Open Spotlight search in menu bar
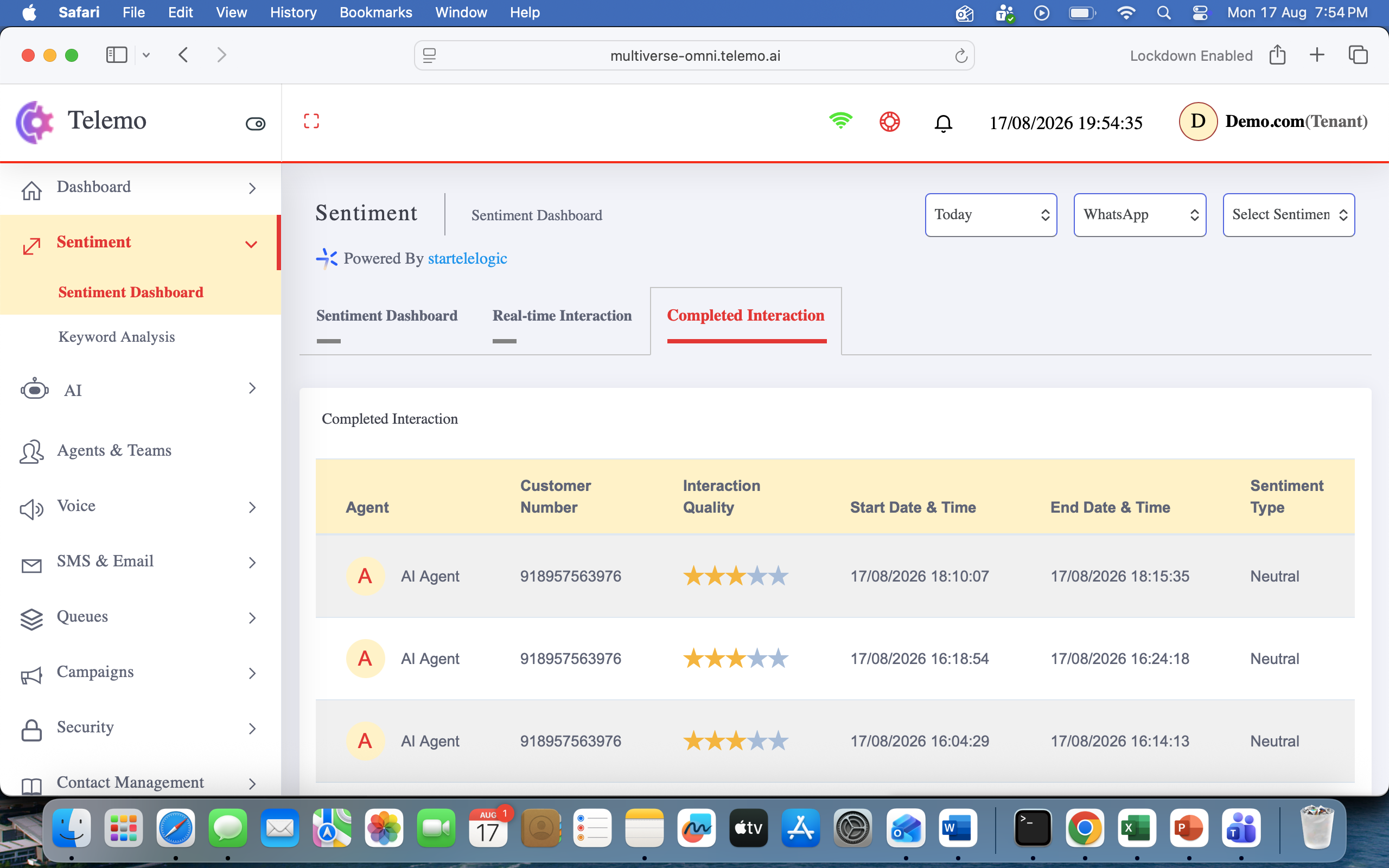The width and height of the screenshot is (1389, 868). pyautogui.click(x=1163, y=12)
